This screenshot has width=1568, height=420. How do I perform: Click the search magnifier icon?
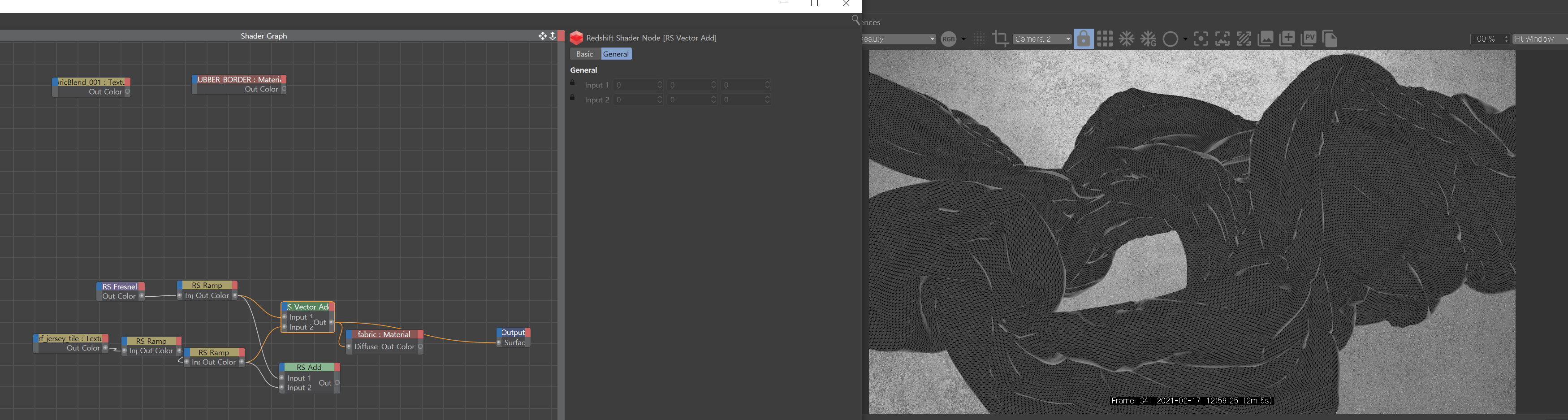pyautogui.click(x=855, y=21)
